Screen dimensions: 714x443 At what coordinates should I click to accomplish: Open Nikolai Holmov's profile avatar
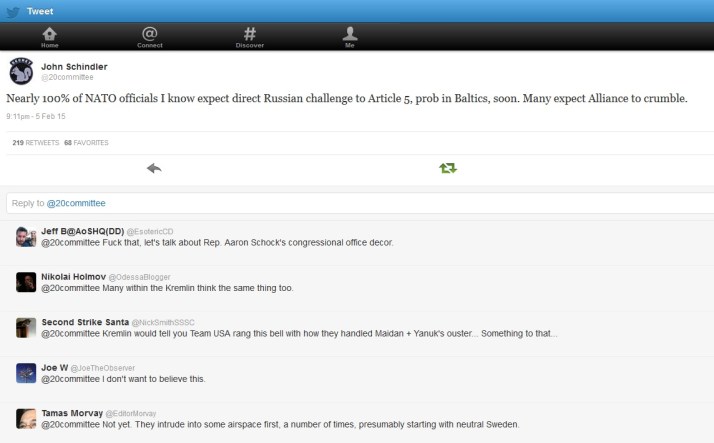pos(26,282)
